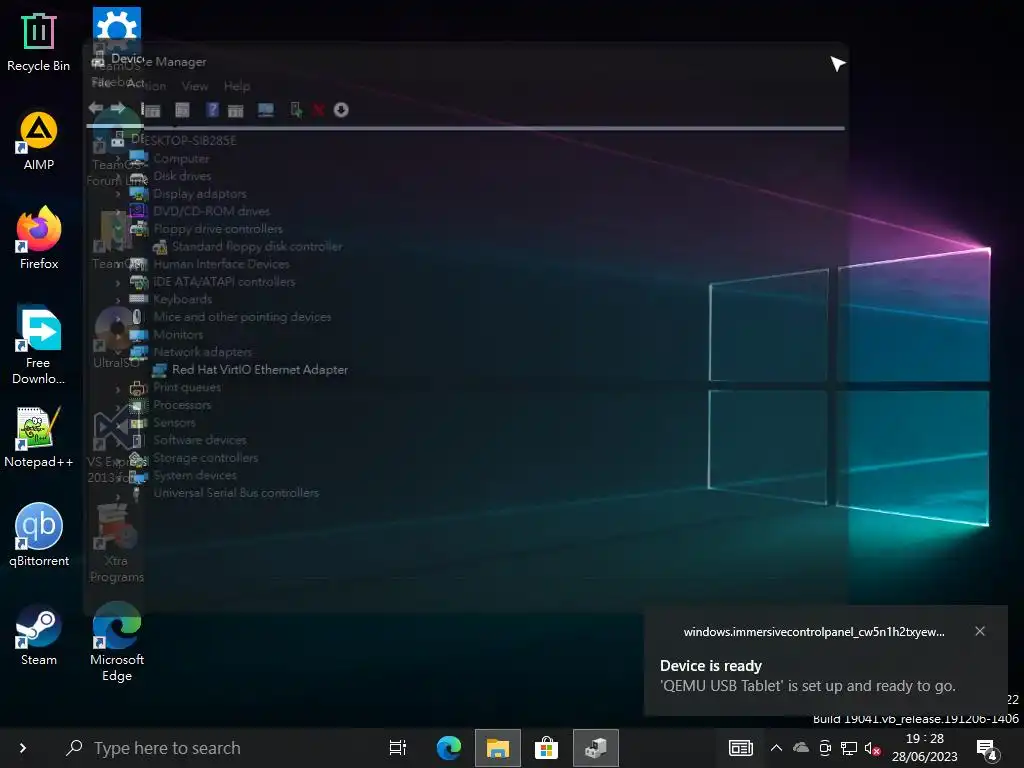Expand the Display adaptors category
The width and height of the screenshot is (1024, 768).
tap(118, 194)
